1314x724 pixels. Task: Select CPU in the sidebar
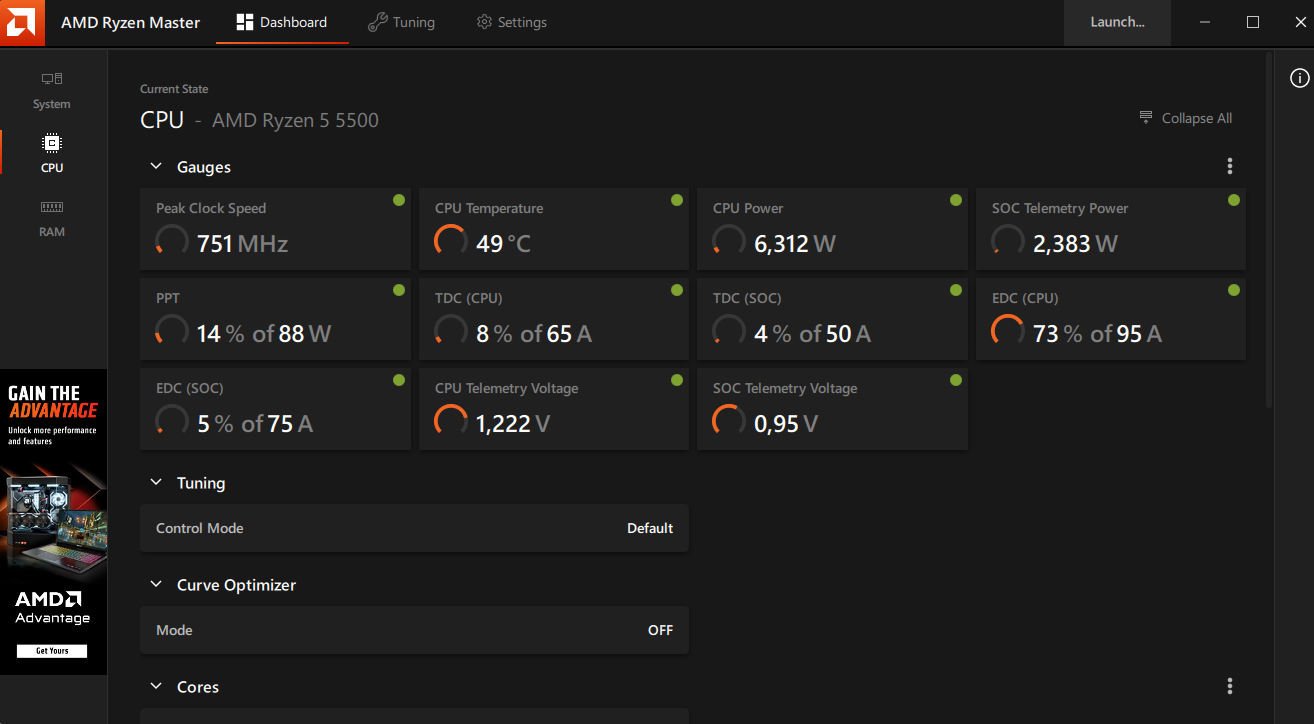52,154
